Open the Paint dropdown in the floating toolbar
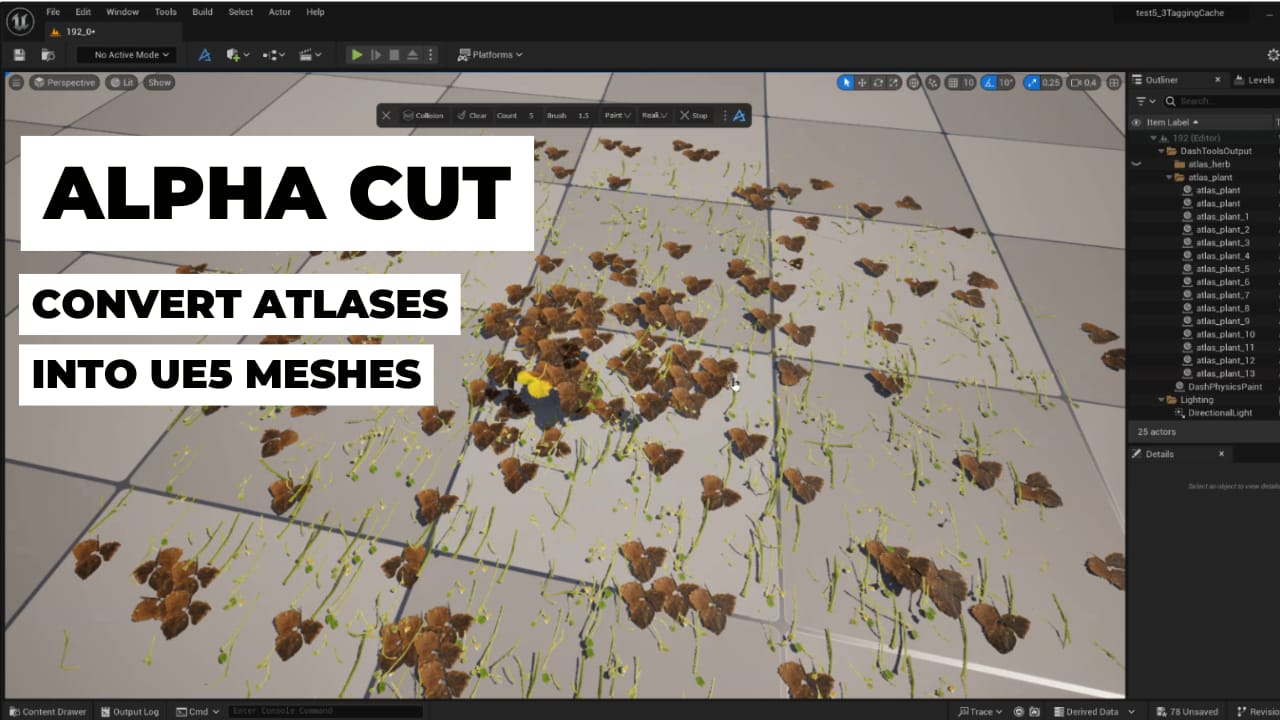The height and width of the screenshot is (720, 1280). tap(617, 115)
